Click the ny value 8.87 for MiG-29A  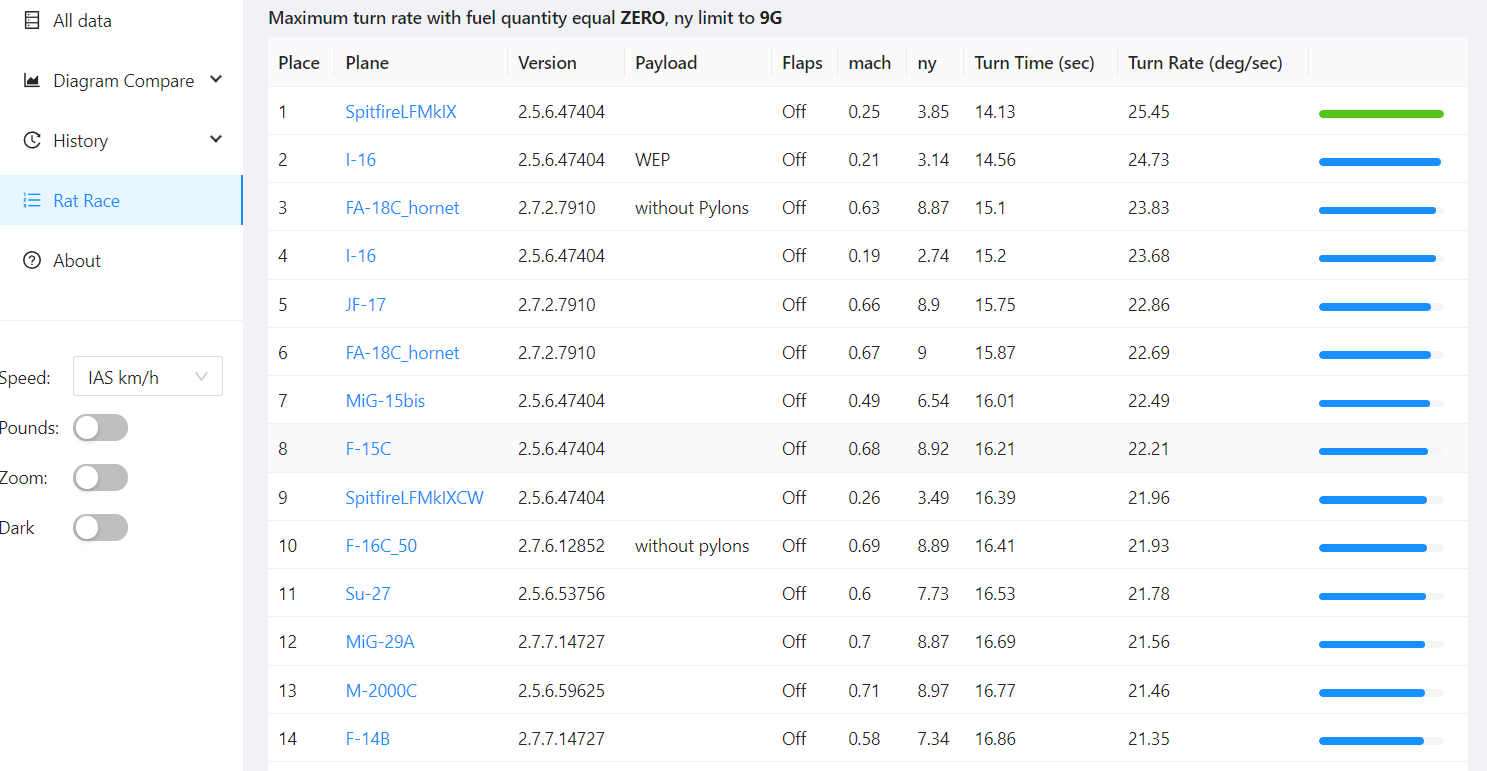pos(933,642)
